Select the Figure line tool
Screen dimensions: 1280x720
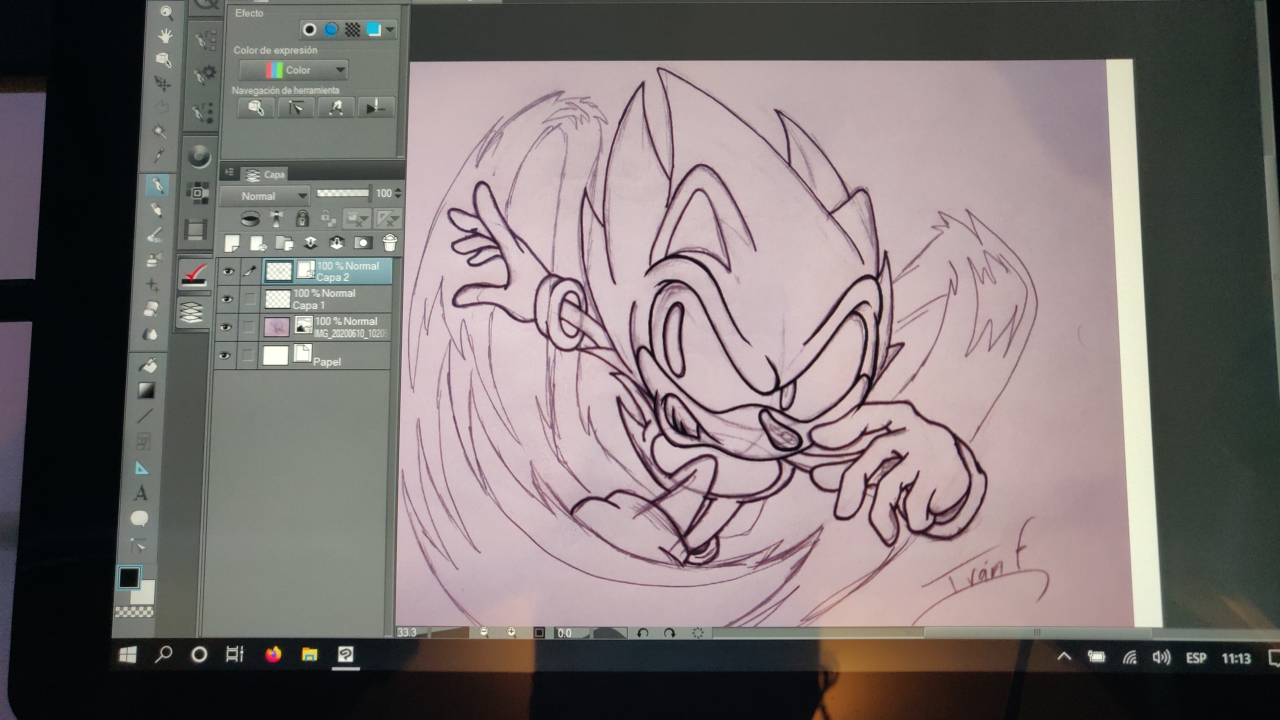point(146,415)
